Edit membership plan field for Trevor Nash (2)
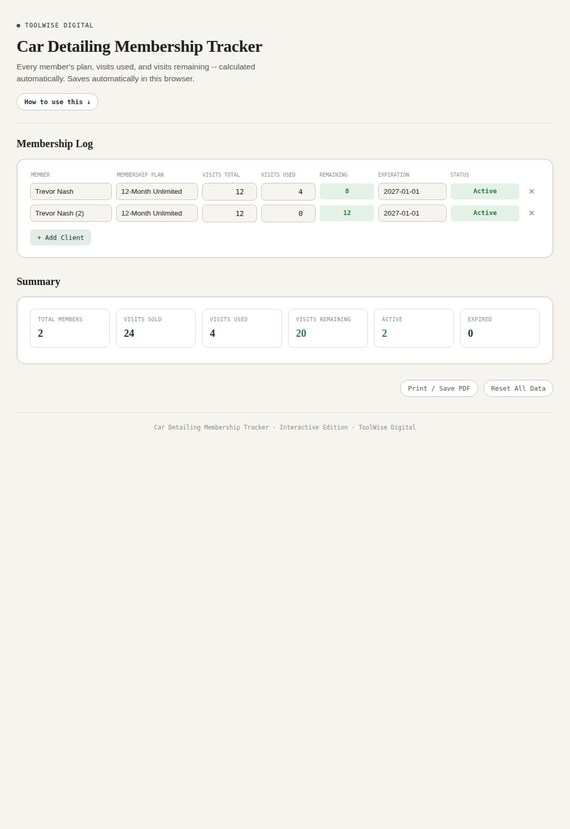Screen dimensions: 570x829 [157, 213]
